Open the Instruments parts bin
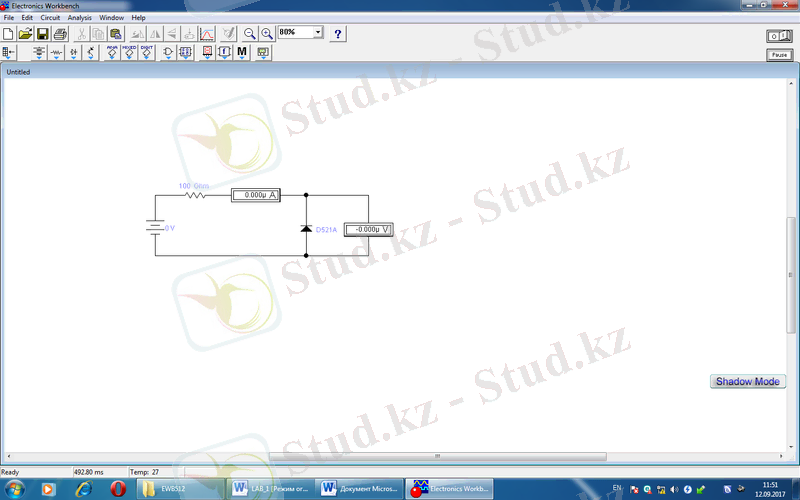Screen dimensions: 800x500 pyautogui.click(x=263, y=53)
